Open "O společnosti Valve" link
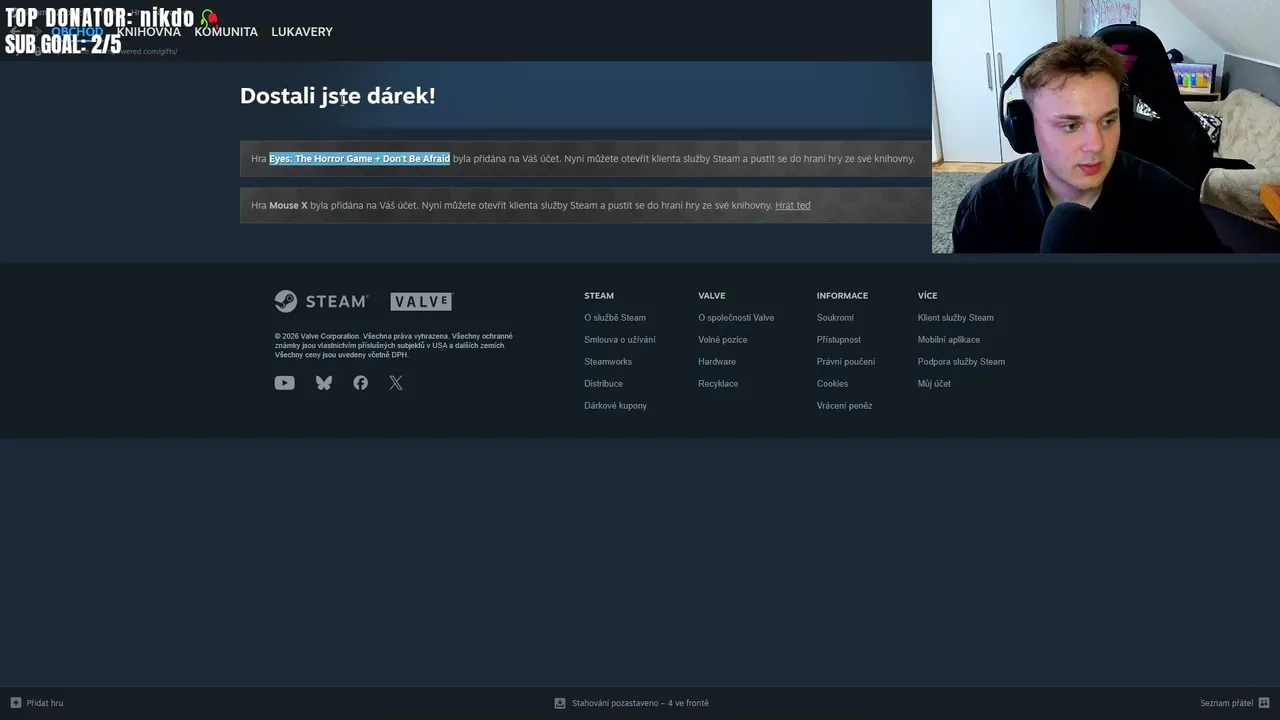Screen dimensions: 1280x720 click(x=736, y=318)
